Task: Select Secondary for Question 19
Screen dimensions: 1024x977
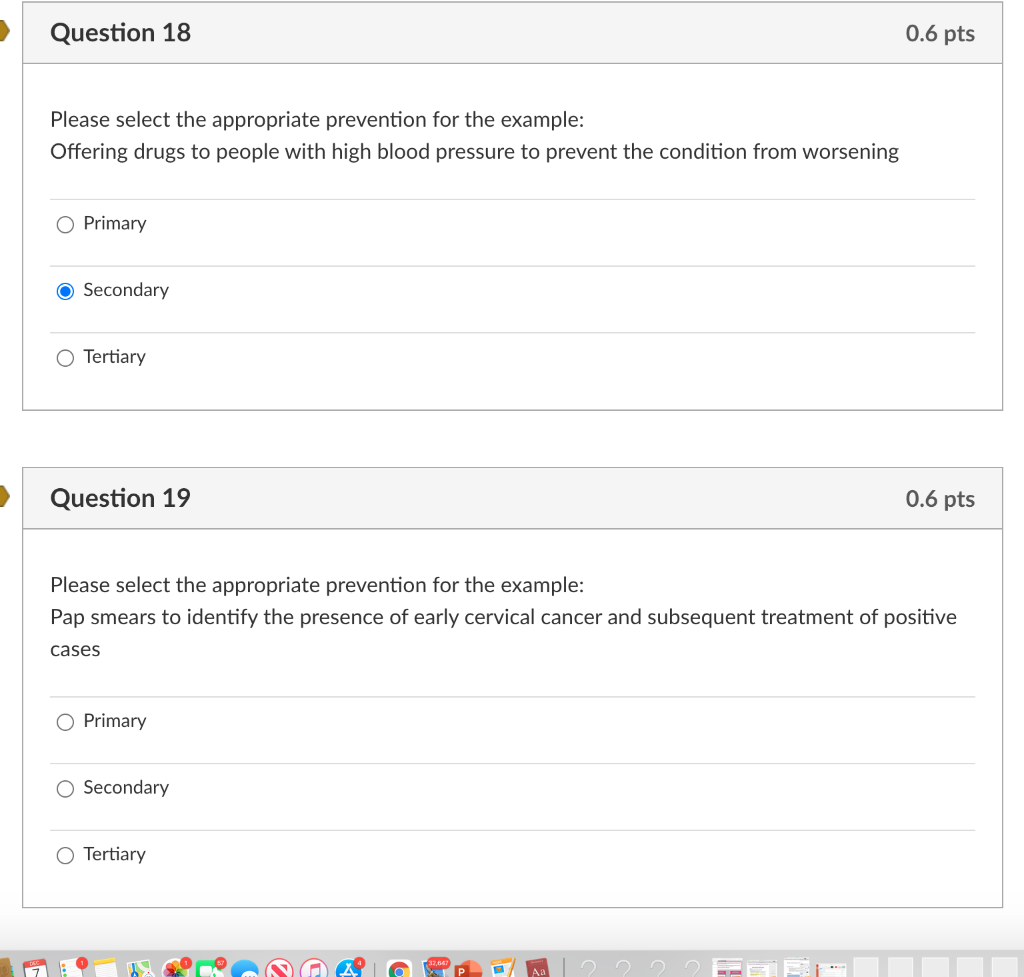Action: (64, 788)
